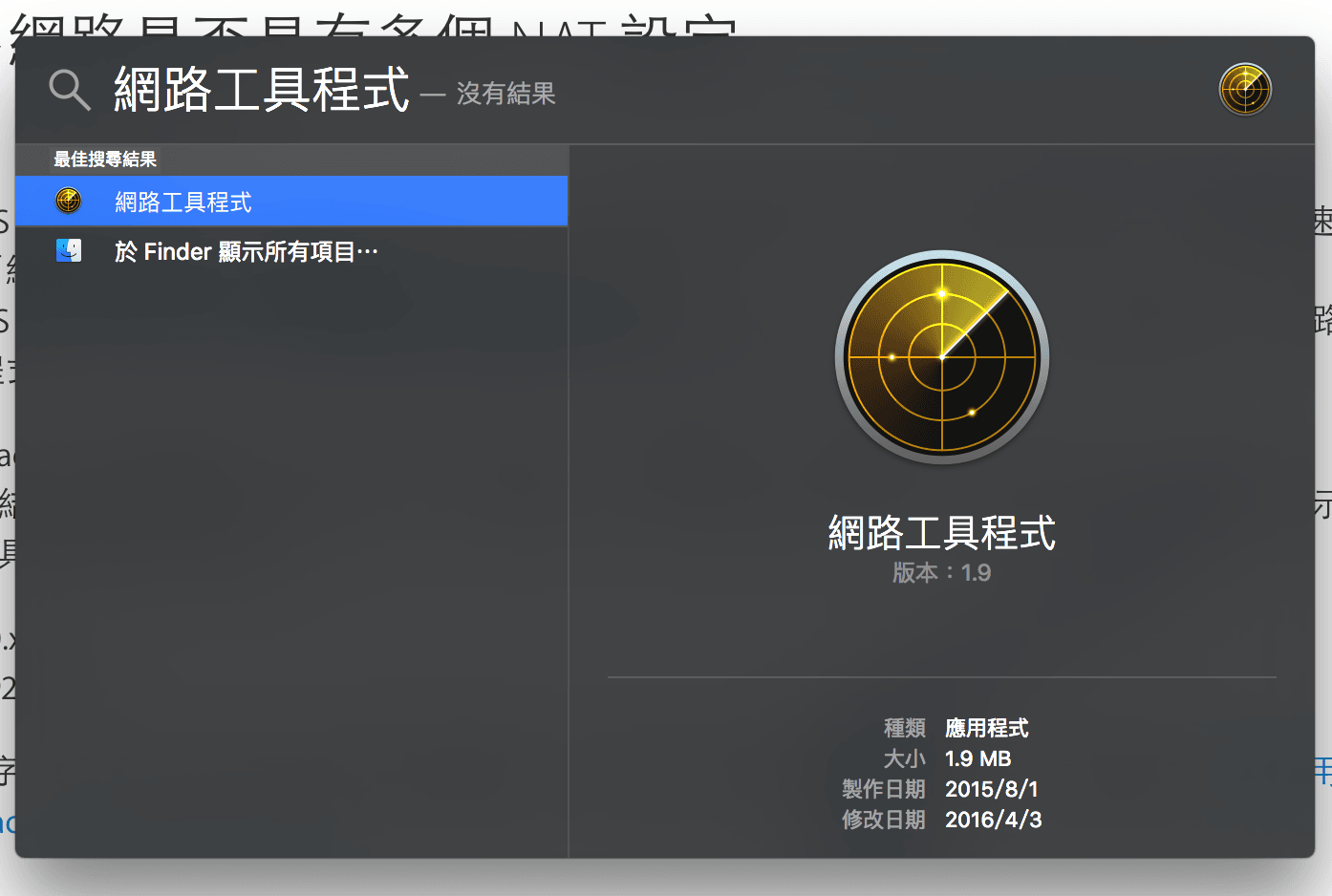Screen dimensions: 1332x896
Task: Click the small radar icon in search bar
Action: (1245, 90)
